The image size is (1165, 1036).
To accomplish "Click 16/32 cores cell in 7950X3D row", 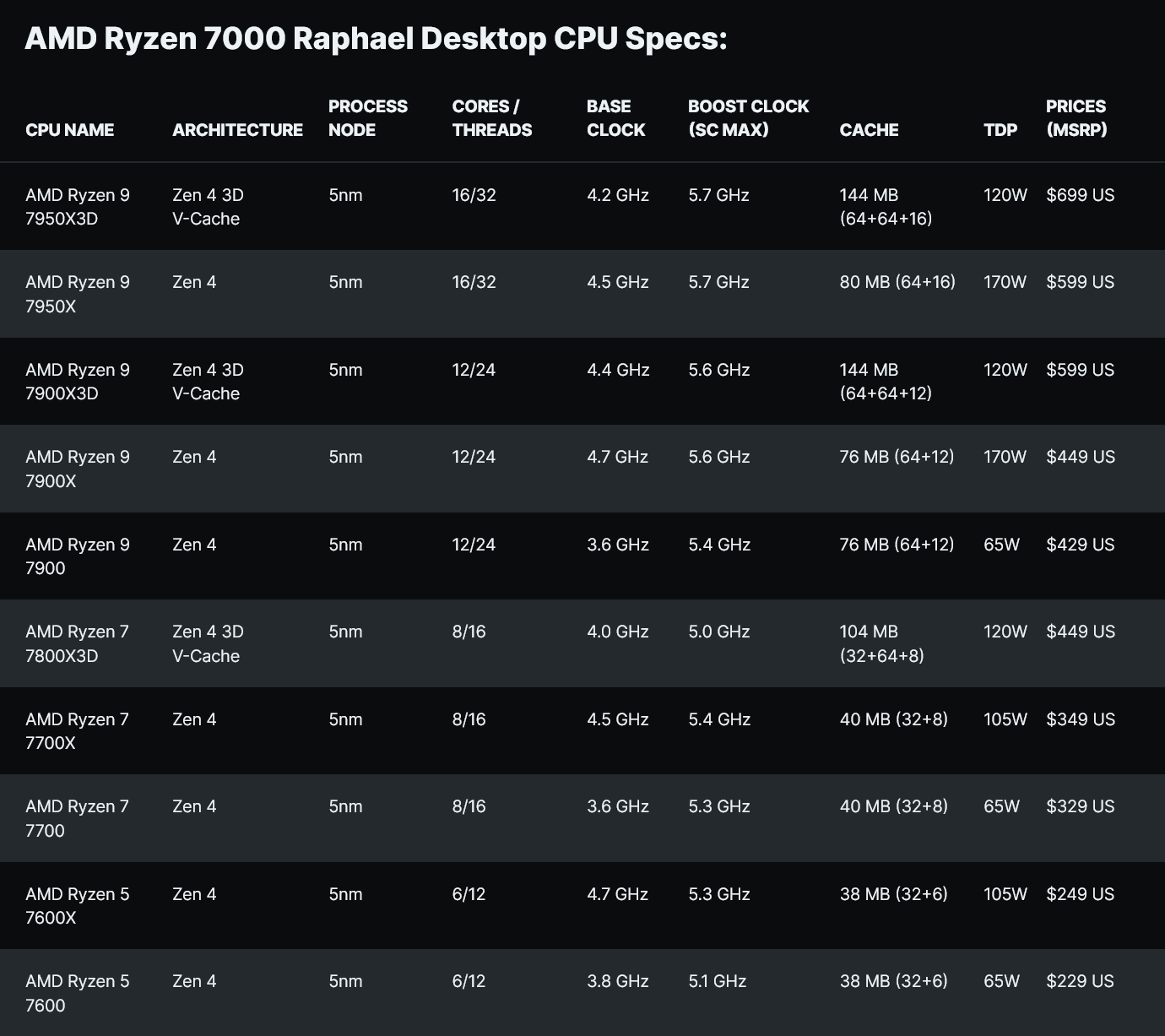I will pyautogui.click(x=474, y=195).
